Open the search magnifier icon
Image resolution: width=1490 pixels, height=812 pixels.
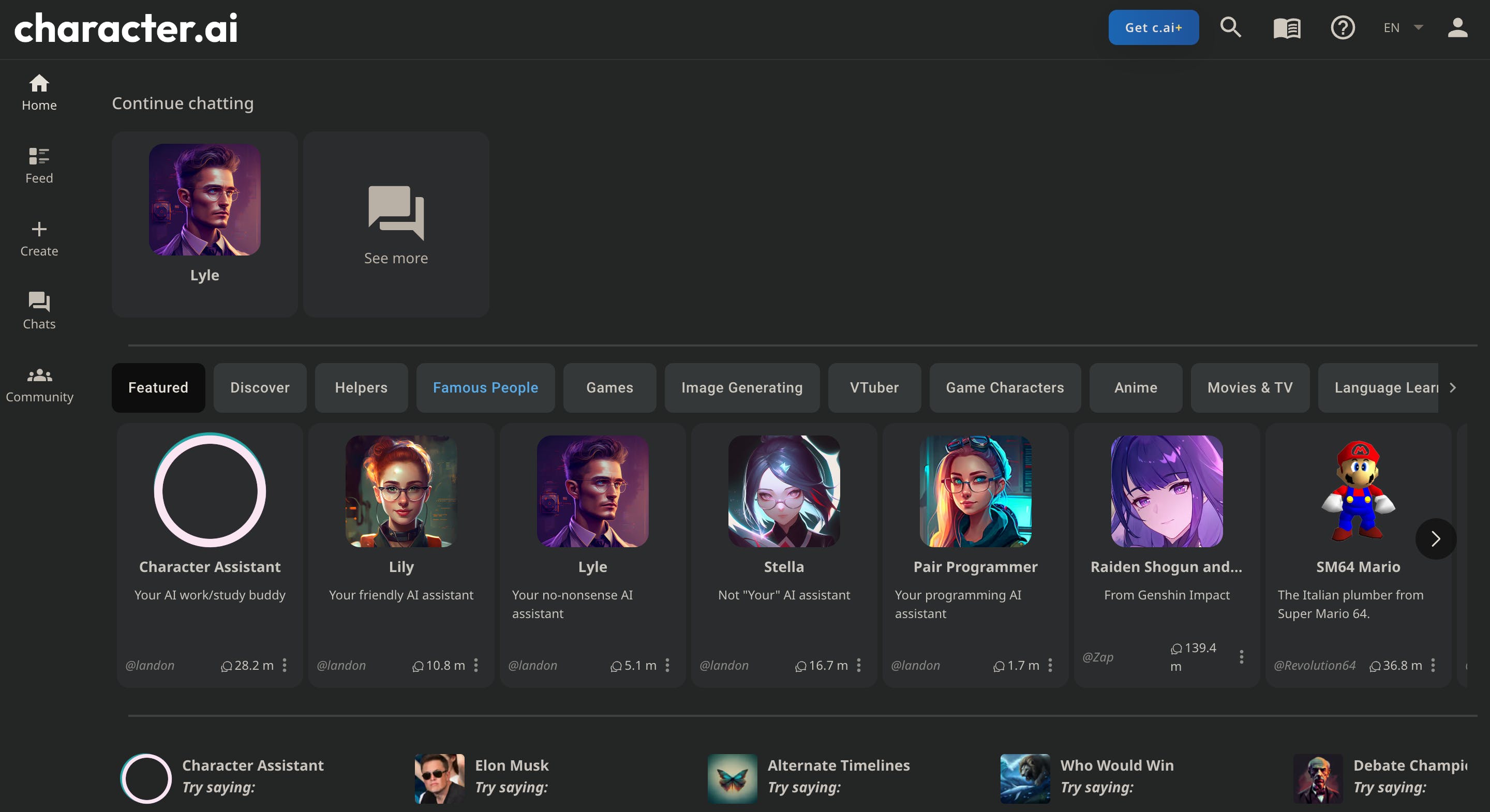[1230, 27]
